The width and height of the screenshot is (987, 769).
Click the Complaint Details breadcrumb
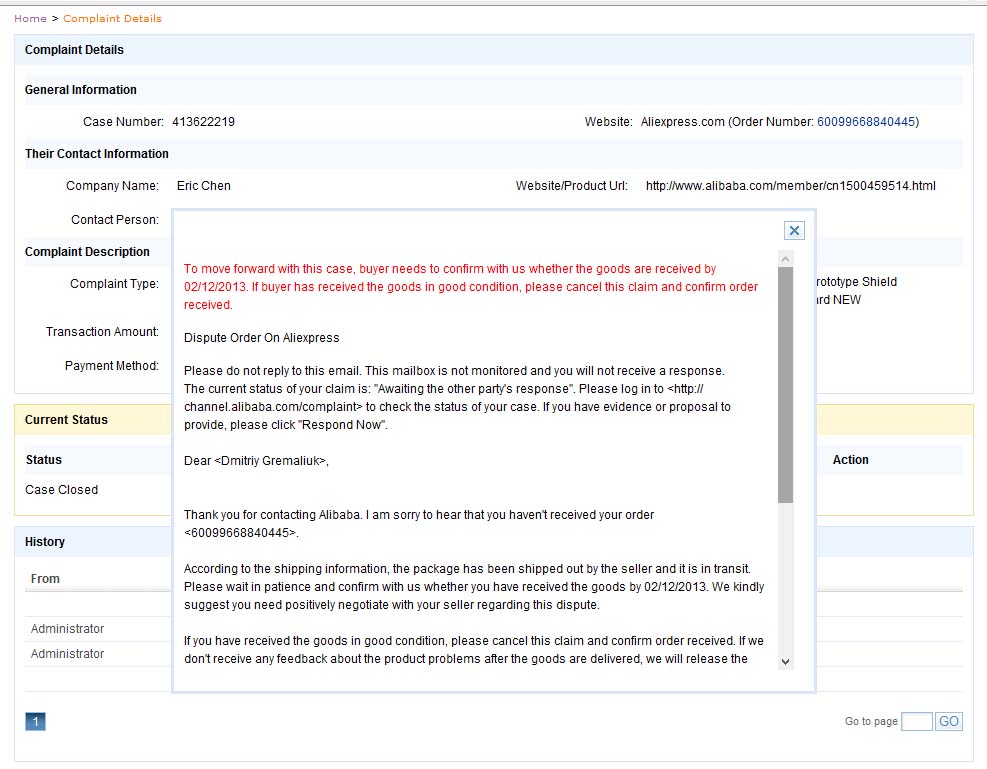click(x=112, y=18)
